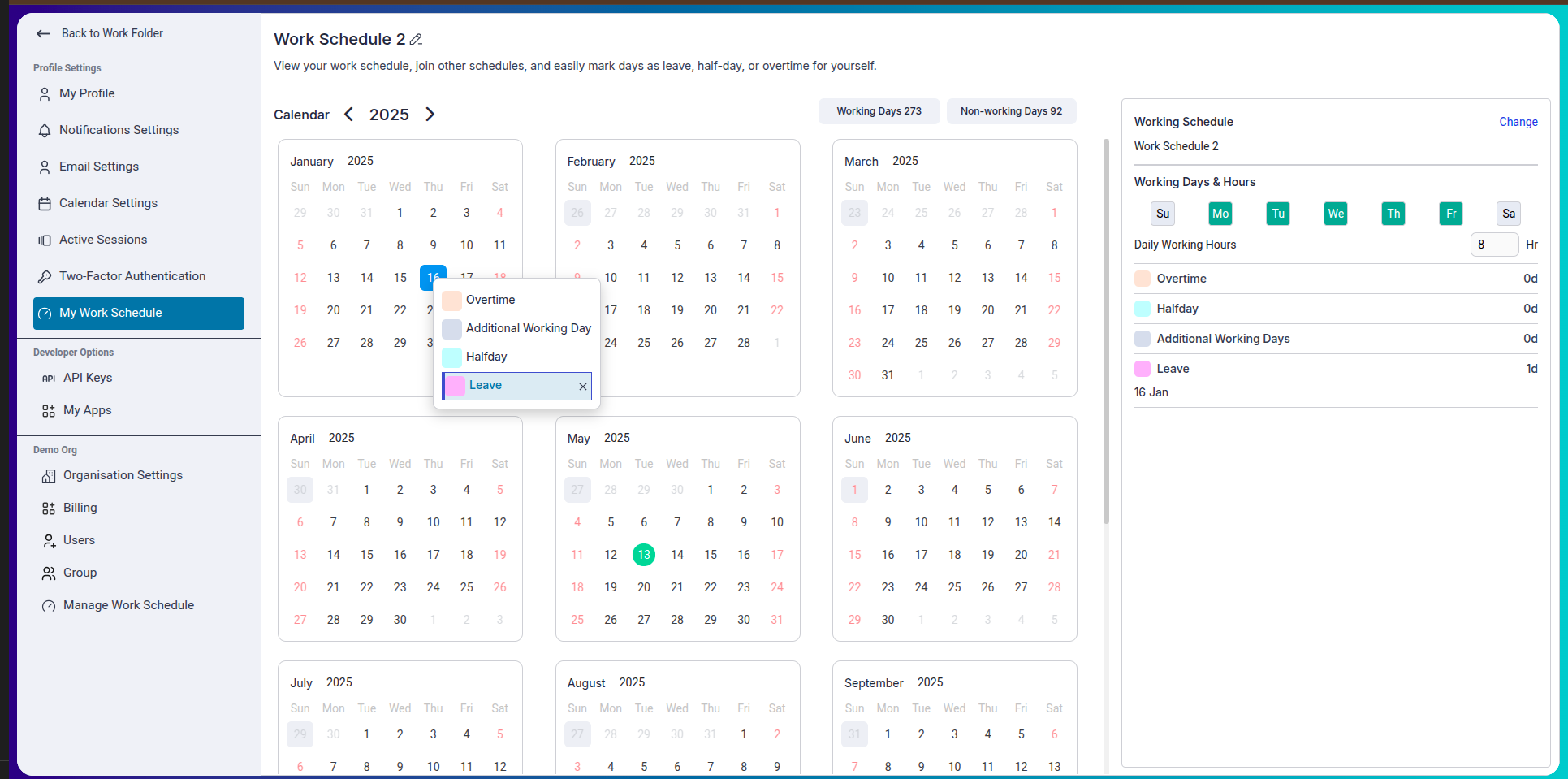The image size is (1568, 779).
Task: Click the calendar vertical scrollbar
Action: pos(1106,331)
